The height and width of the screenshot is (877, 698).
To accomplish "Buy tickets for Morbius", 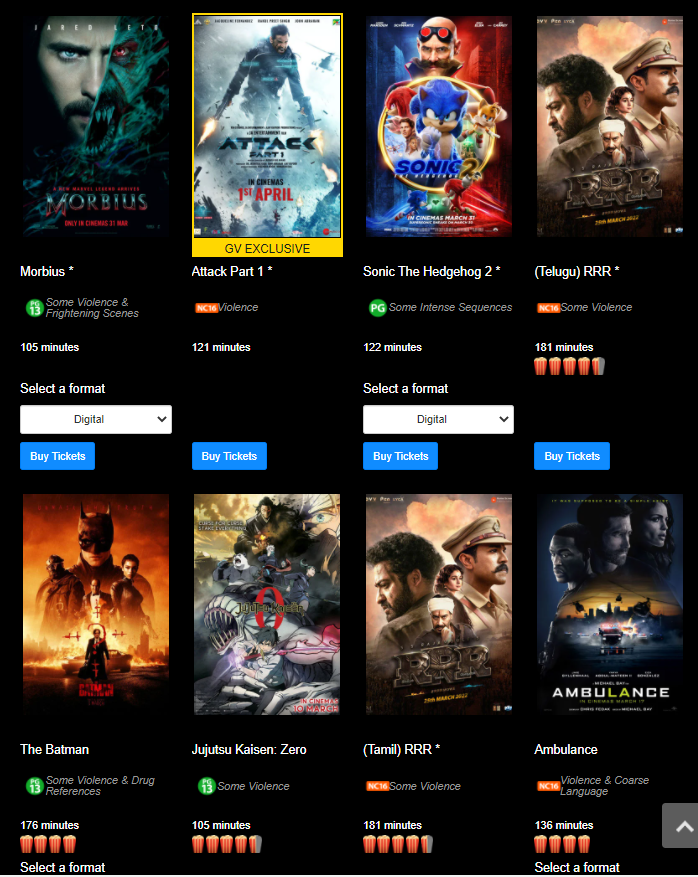I will tap(58, 456).
